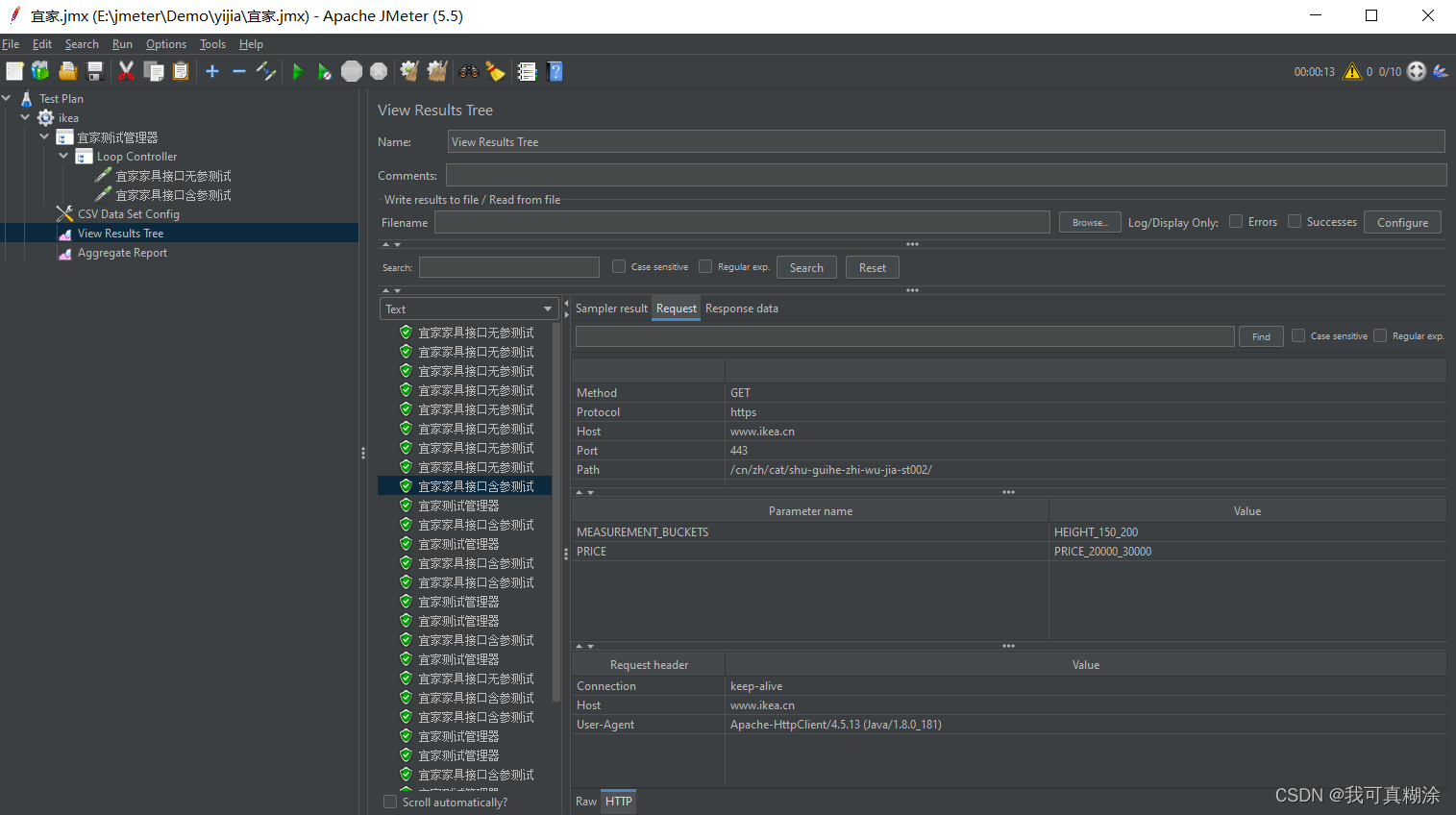1456x815 pixels.
Task: Click Start no pauses icon
Action: pos(325,71)
